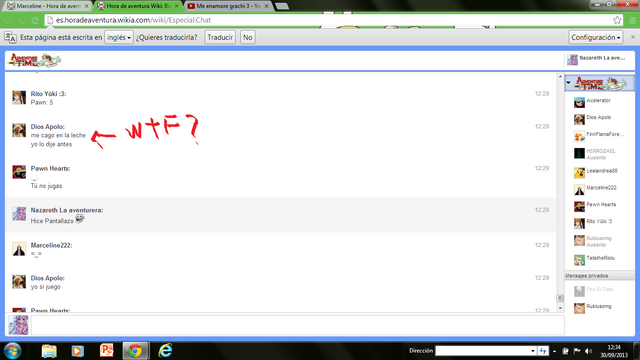Click Rito Yūki's avatar in the chat

coord(19,98)
